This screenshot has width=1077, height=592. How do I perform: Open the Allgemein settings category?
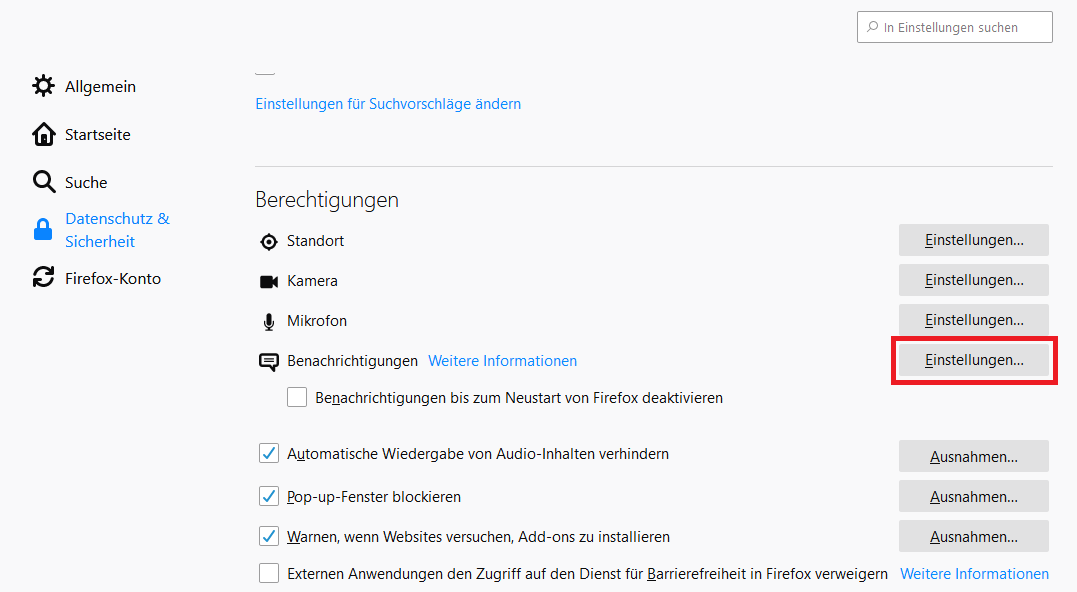click(x=100, y=87)
